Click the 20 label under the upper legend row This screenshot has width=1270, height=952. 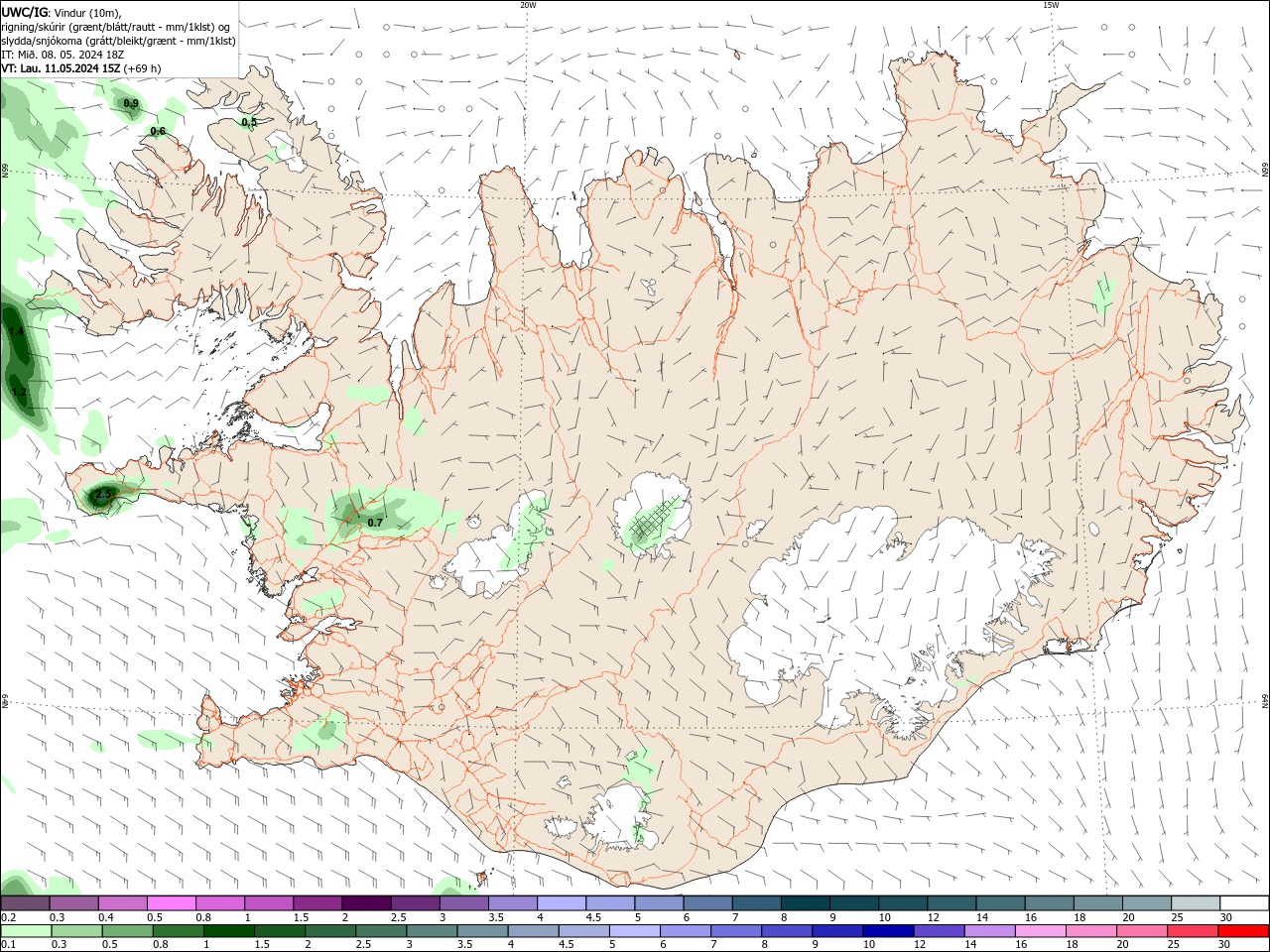click(1128, 917)
